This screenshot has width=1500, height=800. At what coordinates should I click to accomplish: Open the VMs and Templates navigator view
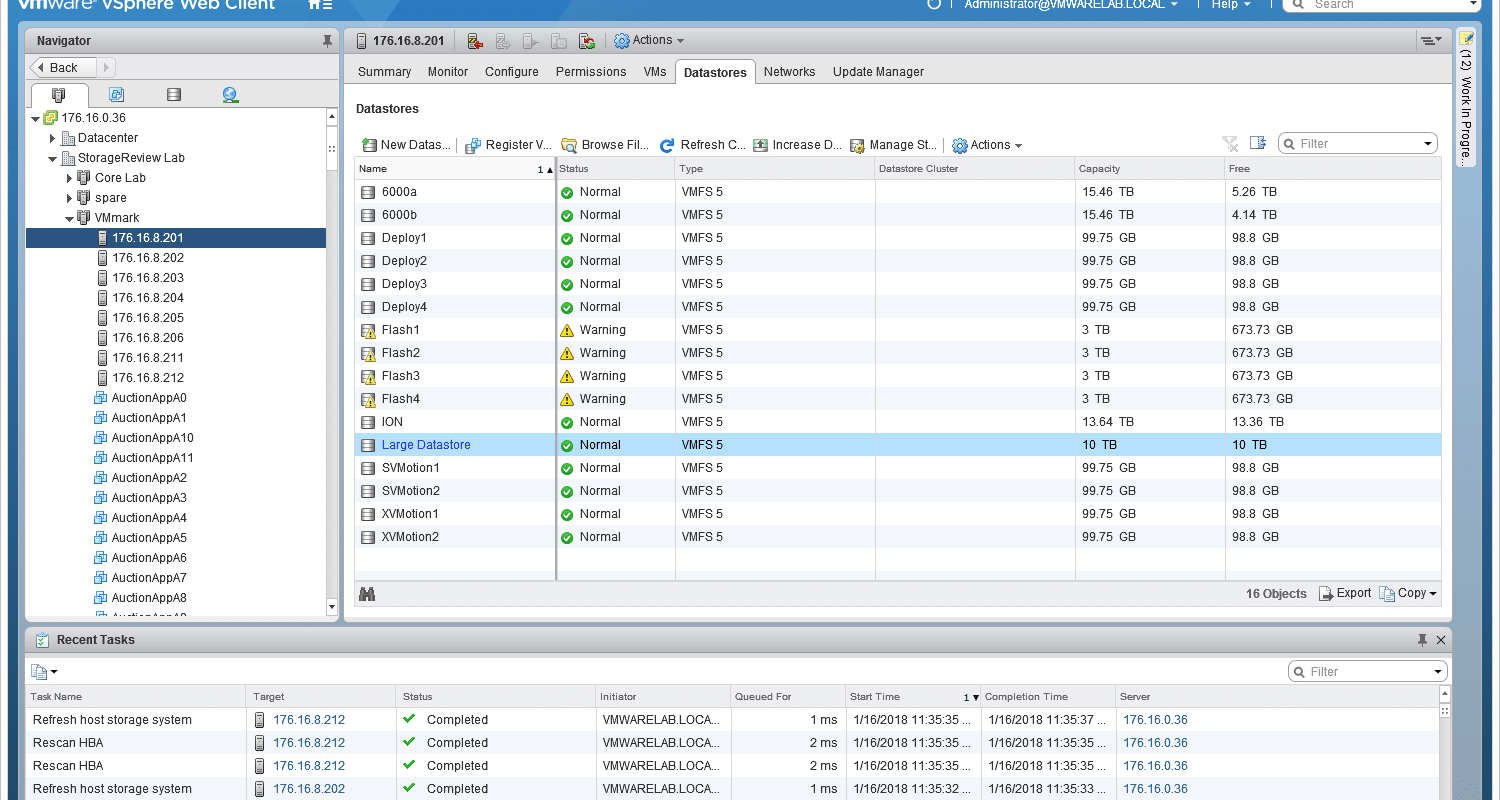click(x=116, y=95)
